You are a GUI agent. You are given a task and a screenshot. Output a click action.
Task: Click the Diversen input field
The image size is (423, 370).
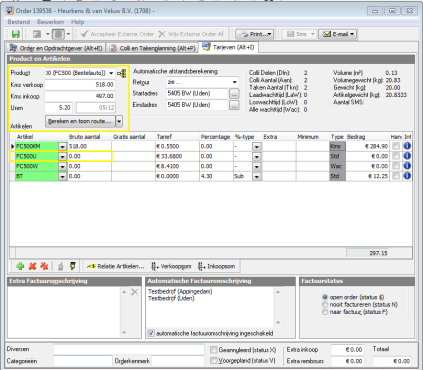129,350
